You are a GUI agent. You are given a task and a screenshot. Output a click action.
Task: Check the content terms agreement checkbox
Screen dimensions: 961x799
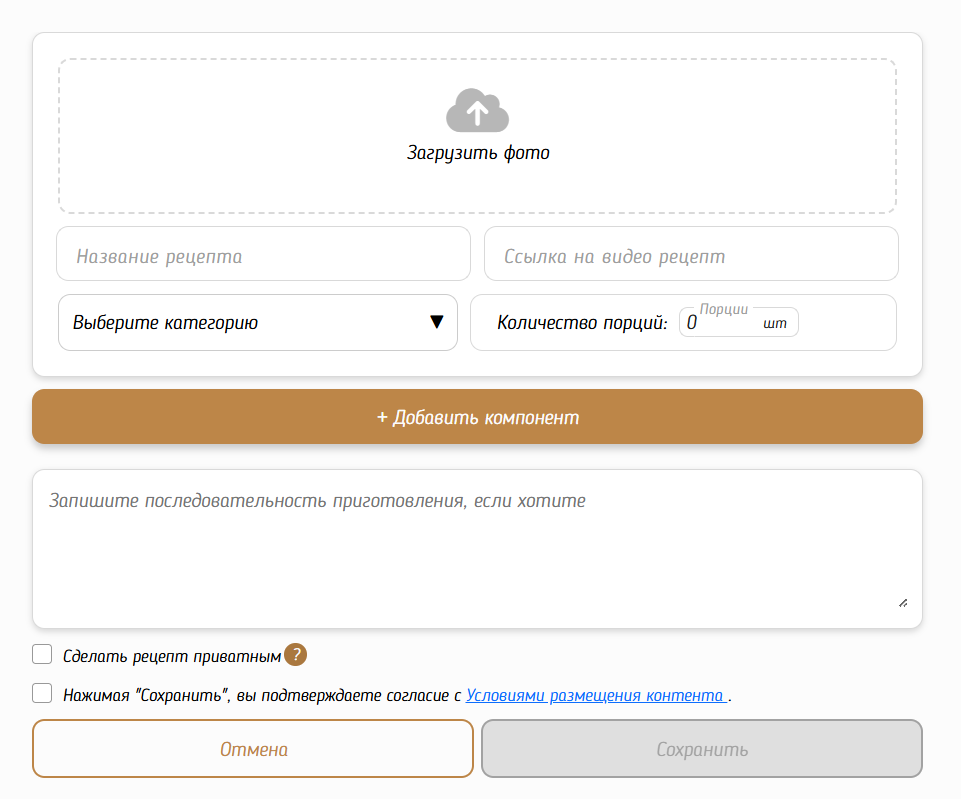(42, 694)
